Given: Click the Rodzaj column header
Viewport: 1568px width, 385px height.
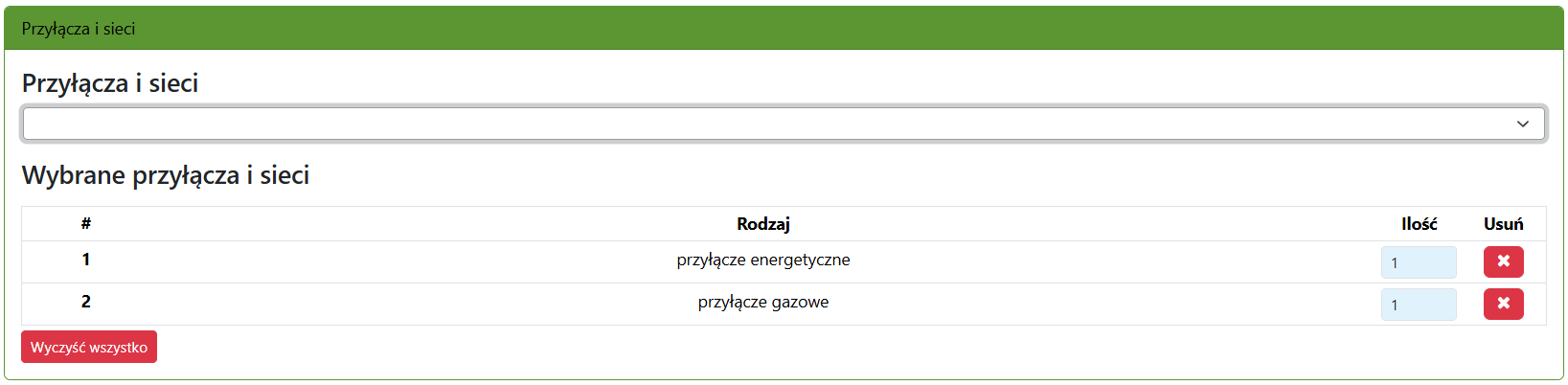Looking at the screenshot, I should (x=762, y=224).
